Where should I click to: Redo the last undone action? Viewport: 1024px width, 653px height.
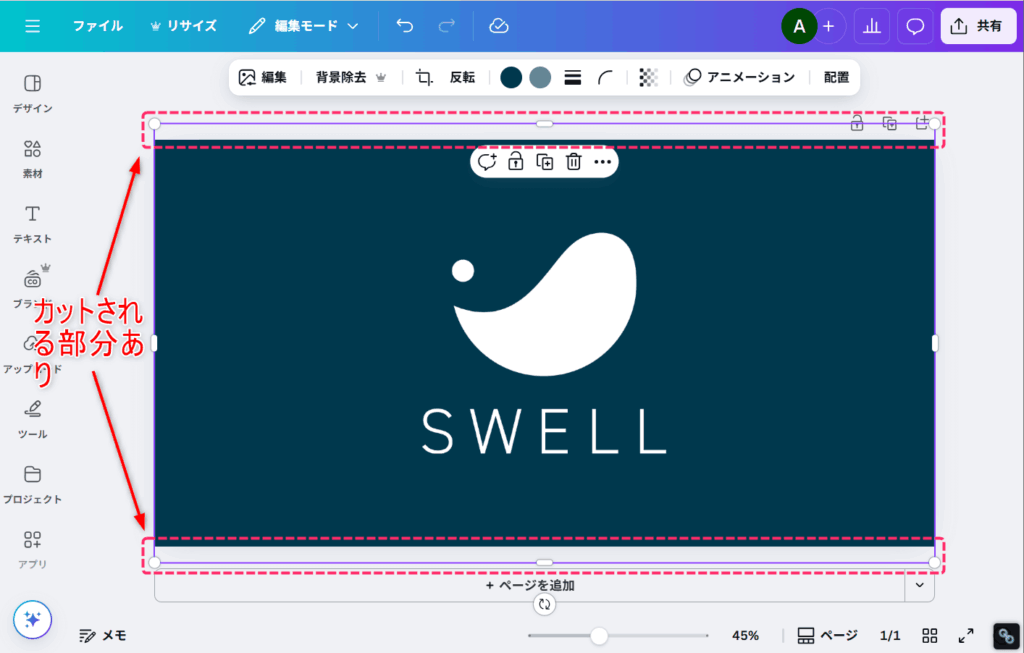447,26
